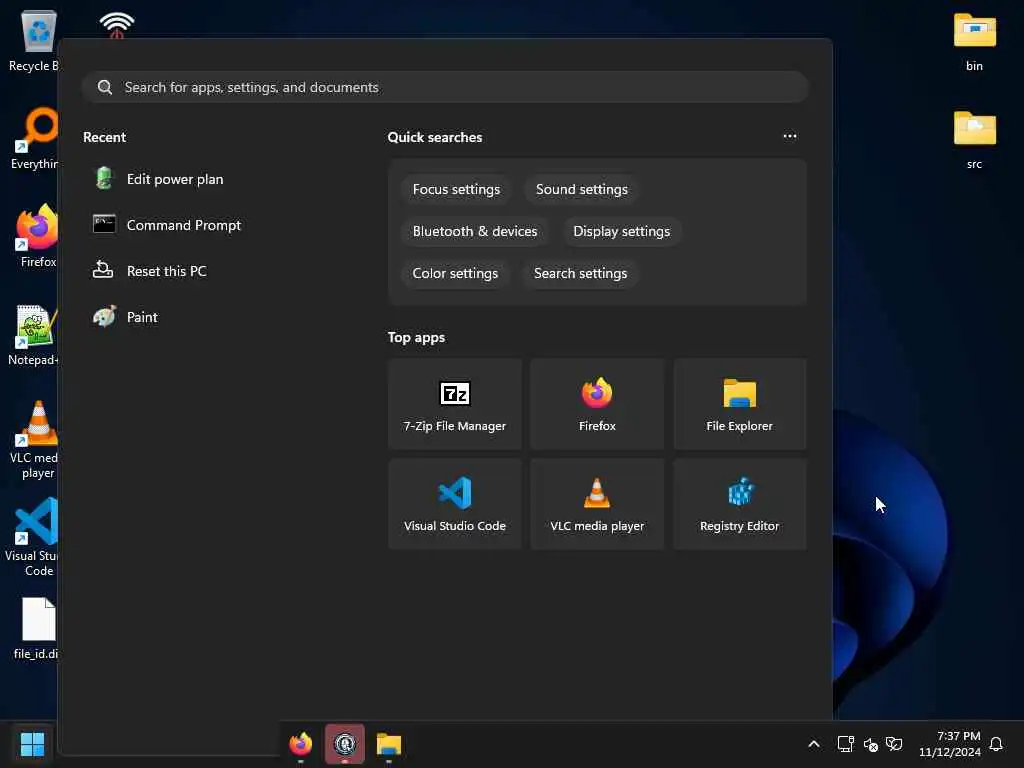The image size is (1024, 768).
Task: Click Focus settings quick search
Action: click(x=456, y=189)
